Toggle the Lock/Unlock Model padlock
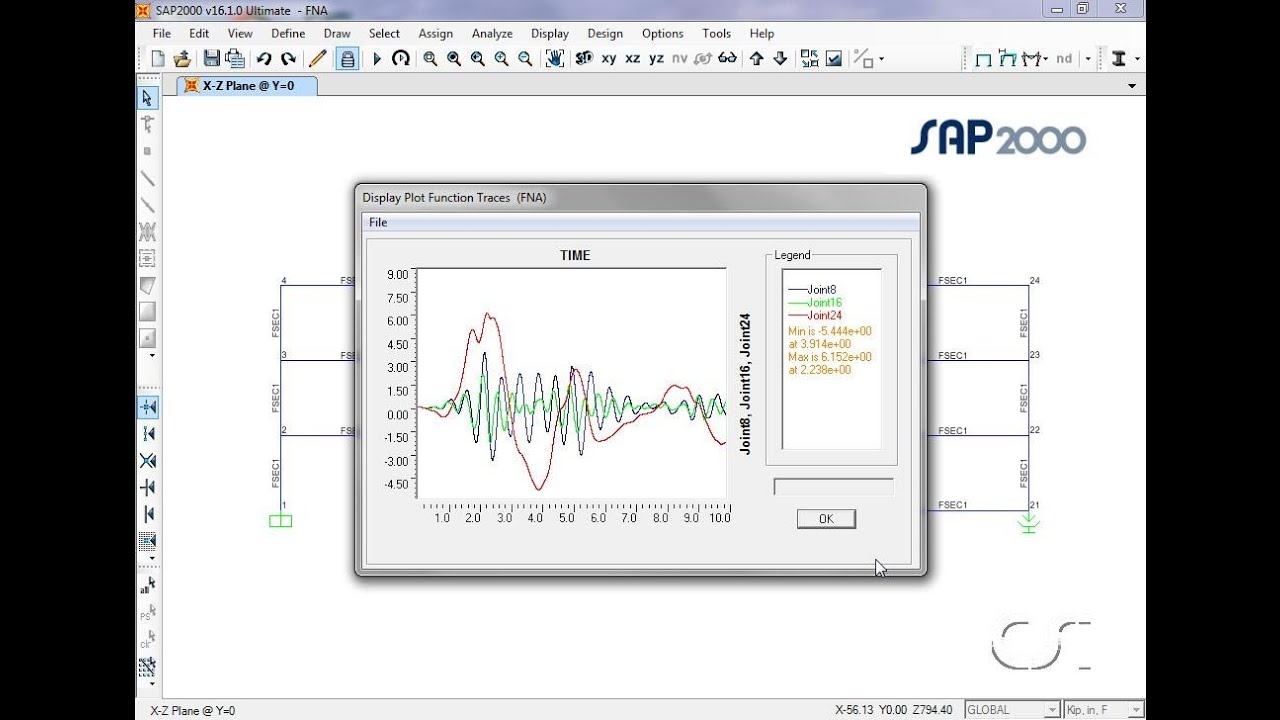The height and width of the screenshot is (720, 1280). (347, 59)
